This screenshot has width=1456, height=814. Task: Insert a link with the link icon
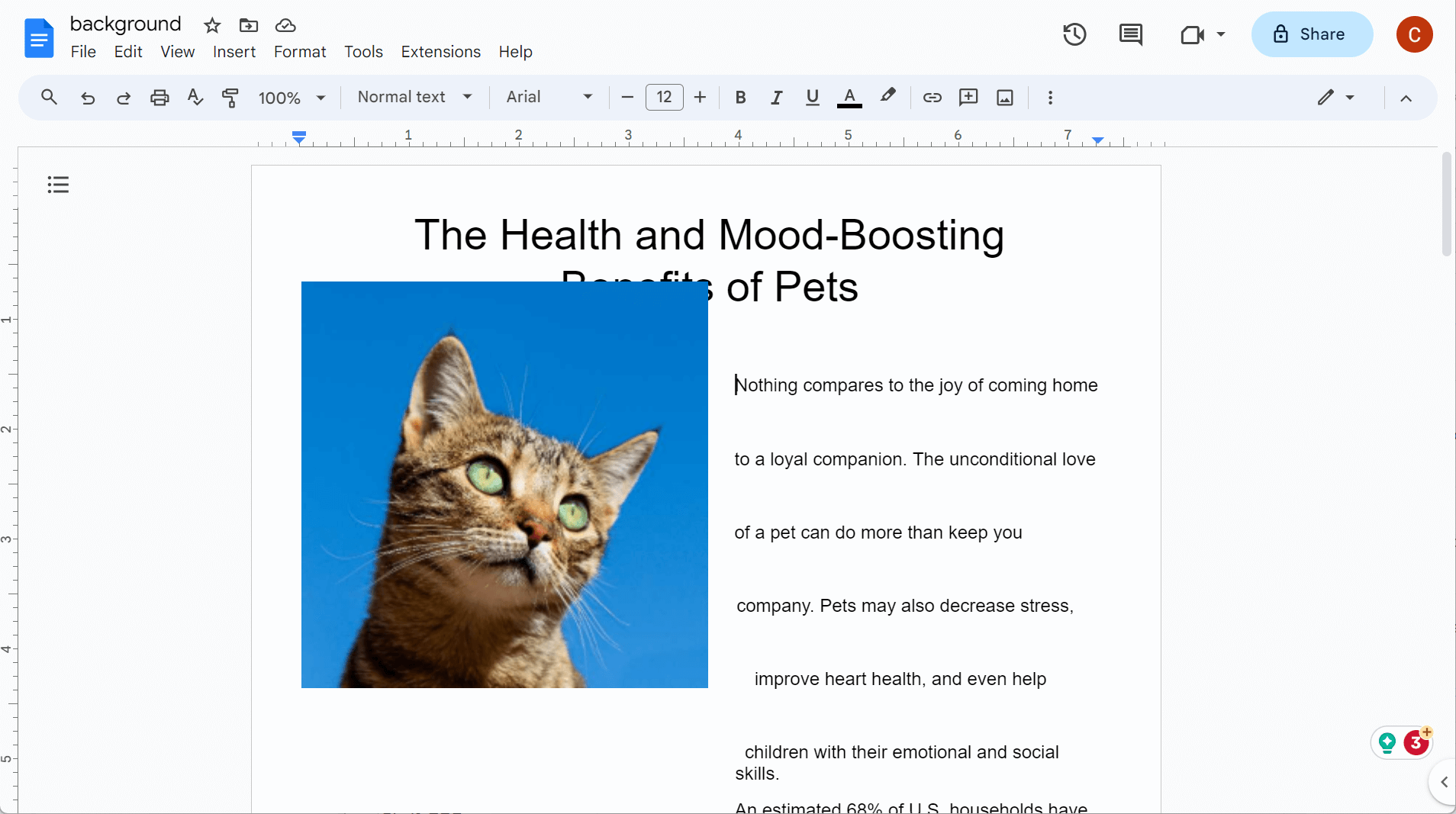pos(932,98)
